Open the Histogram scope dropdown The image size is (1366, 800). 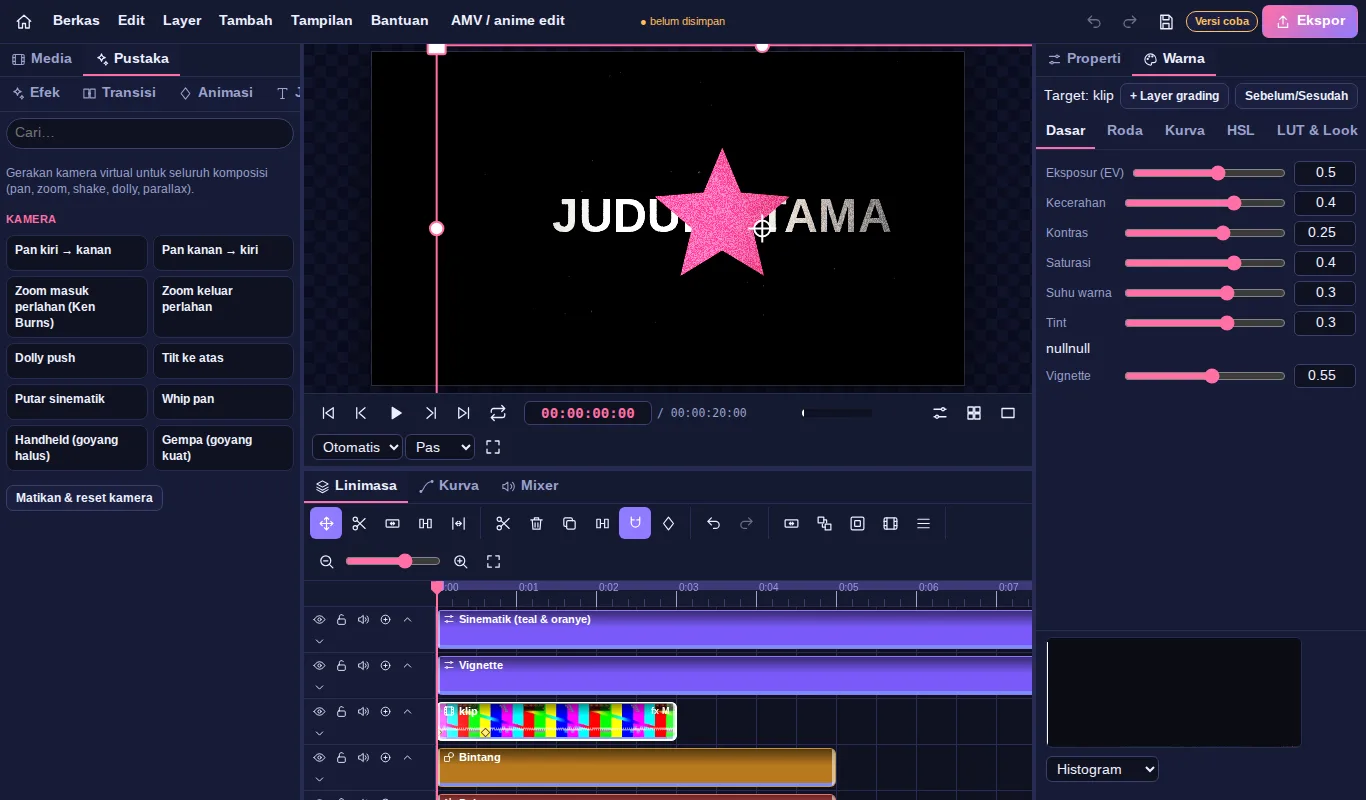tap(1102, 769)
